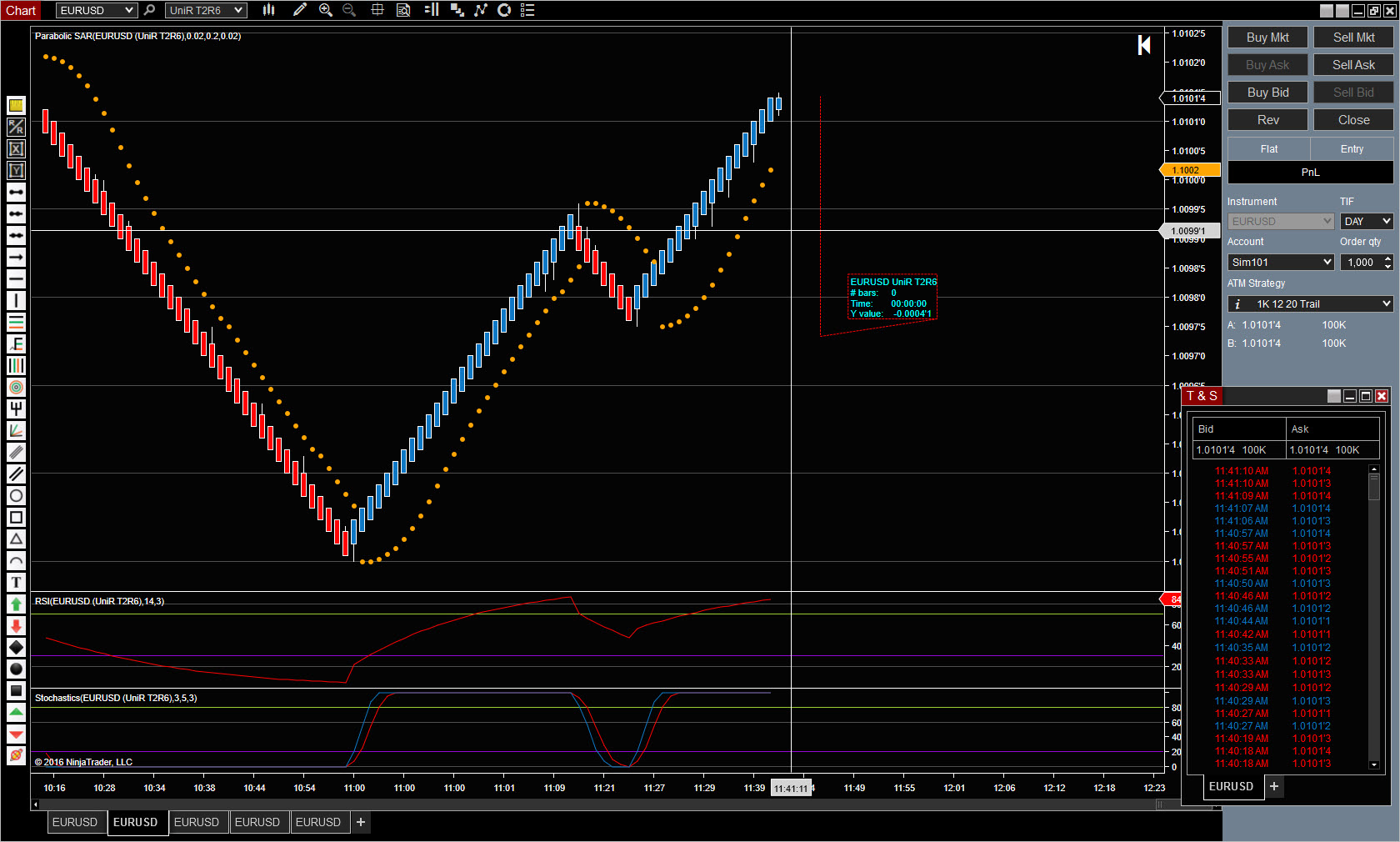Select the arrow line drawing tool
Image resolution: width=1400 pixels, height=842 pixels.
coord(16,257)
